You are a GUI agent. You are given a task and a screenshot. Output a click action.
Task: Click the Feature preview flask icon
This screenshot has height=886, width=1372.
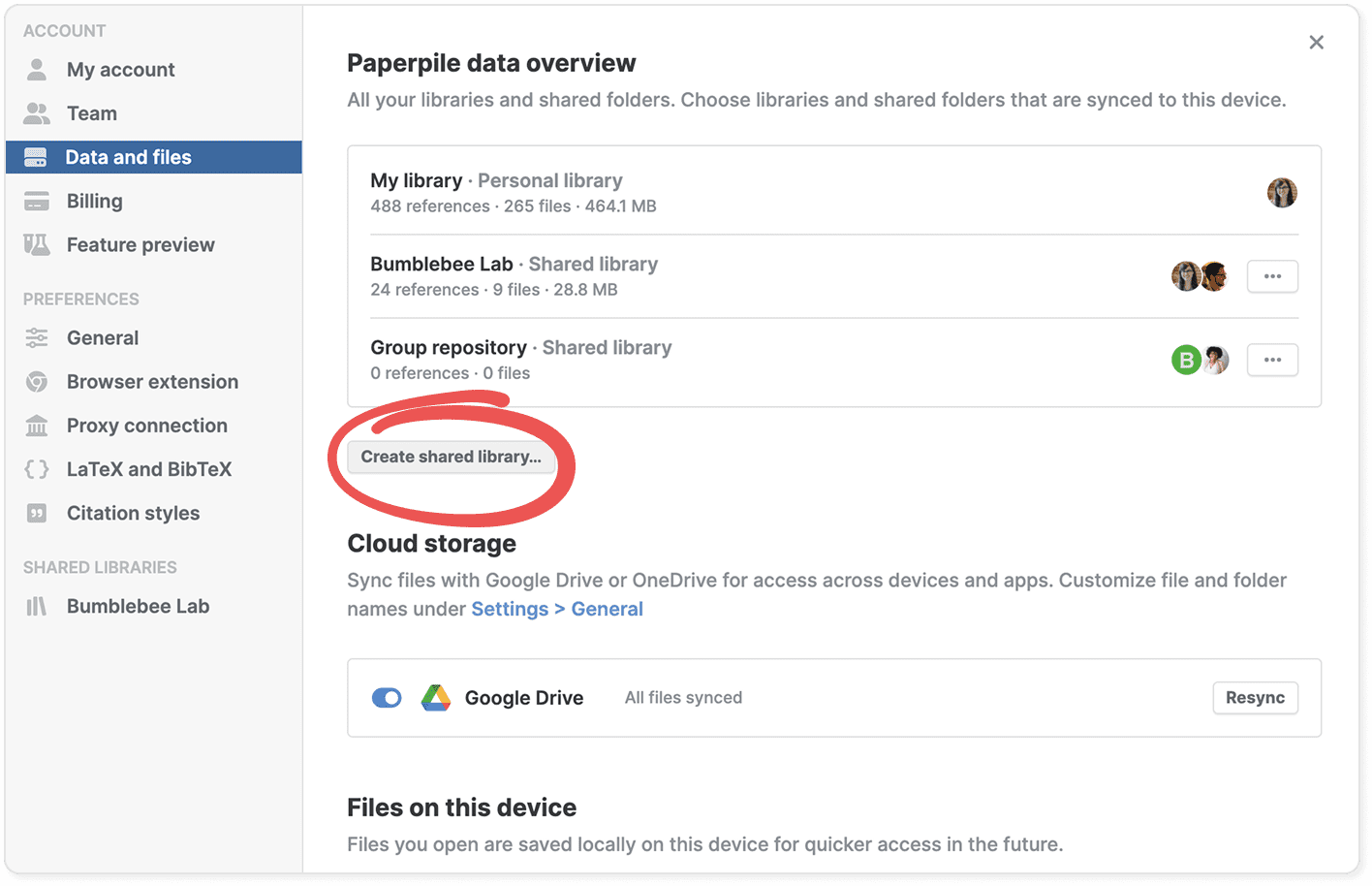point(37,245)
